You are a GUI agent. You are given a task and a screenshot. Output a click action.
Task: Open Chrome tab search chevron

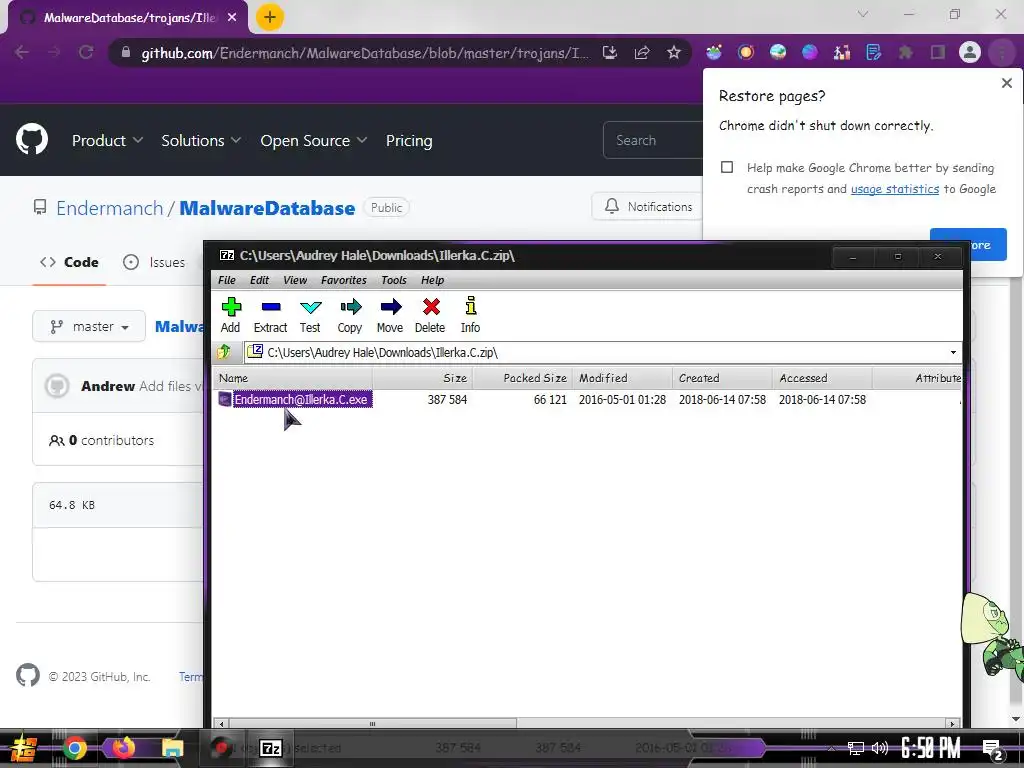coord(863,14)
